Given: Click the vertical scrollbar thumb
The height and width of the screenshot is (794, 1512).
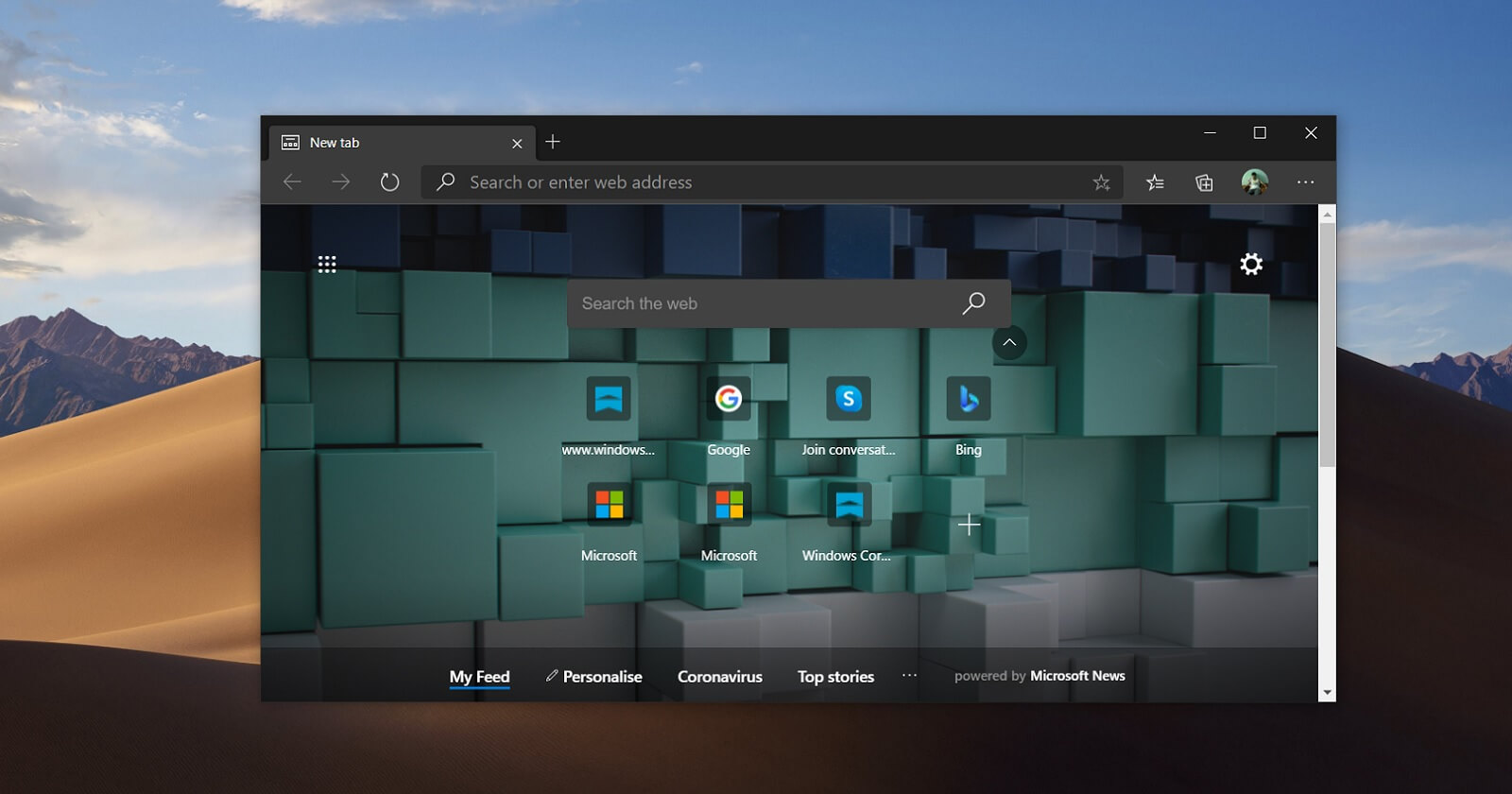Looking at the screenshot, I should click(x=1328, y=345).
